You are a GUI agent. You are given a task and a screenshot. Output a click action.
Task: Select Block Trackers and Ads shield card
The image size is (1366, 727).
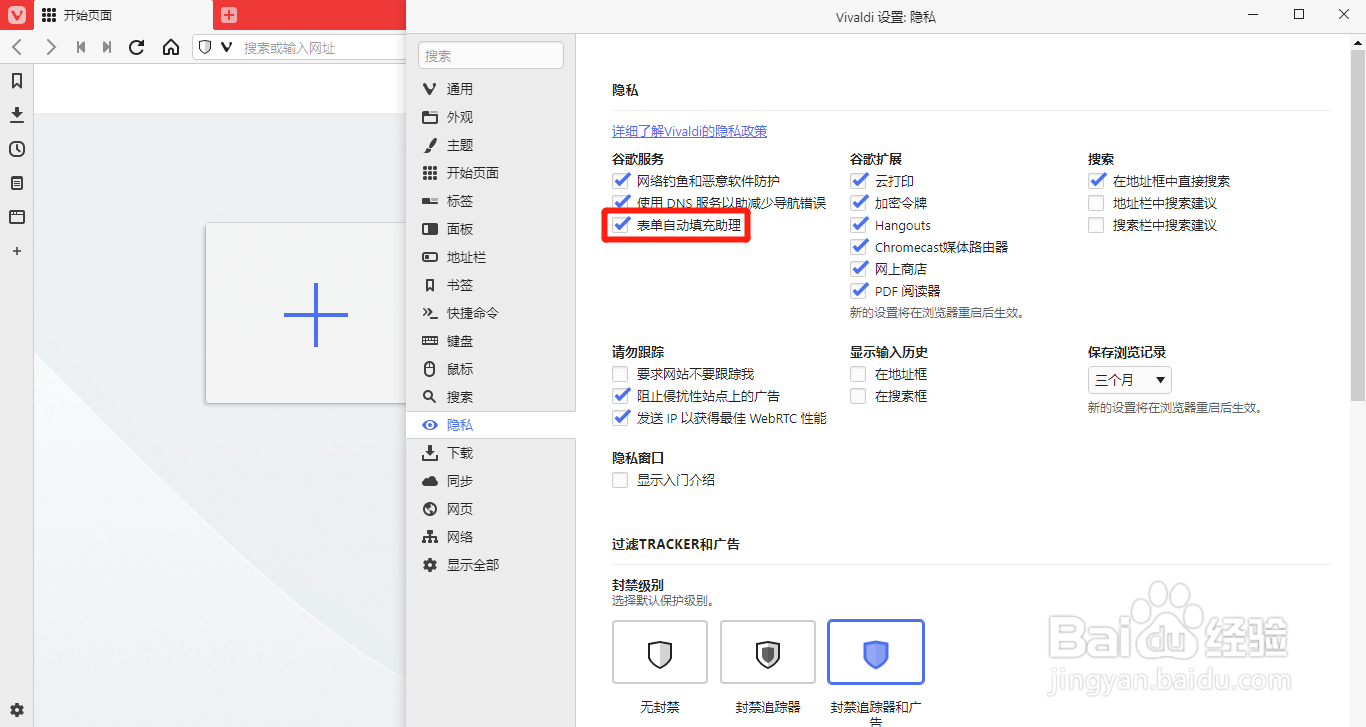[x=876, y=652]
